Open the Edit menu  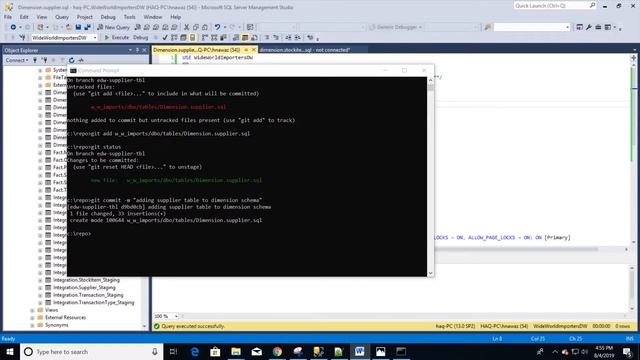[x=24, y=17]
